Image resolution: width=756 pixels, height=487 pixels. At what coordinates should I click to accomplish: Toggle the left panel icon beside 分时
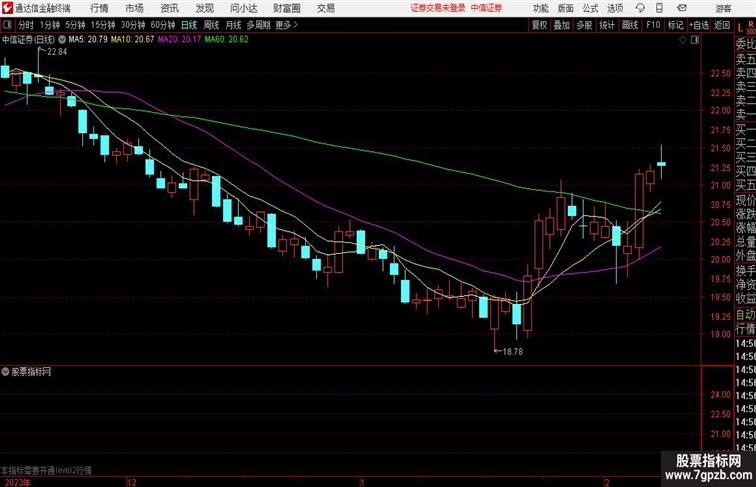pos(7,25)
